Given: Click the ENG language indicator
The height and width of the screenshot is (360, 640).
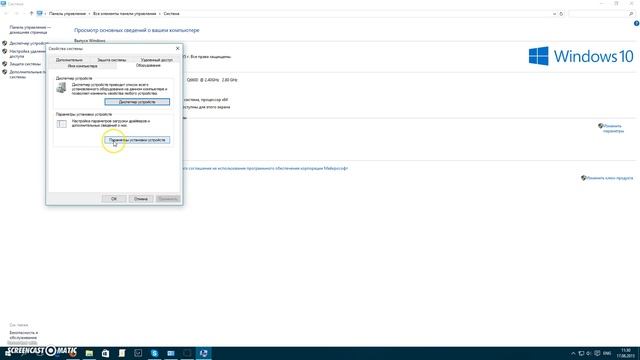Looking at the screenshot, I should pyautogui.click(x=607, y=353).
